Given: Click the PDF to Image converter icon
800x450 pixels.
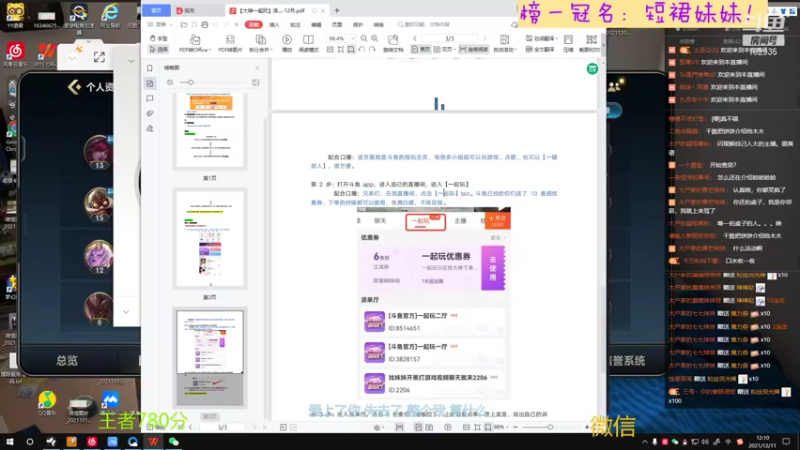Looking at the screenshot, I should 230,44.
